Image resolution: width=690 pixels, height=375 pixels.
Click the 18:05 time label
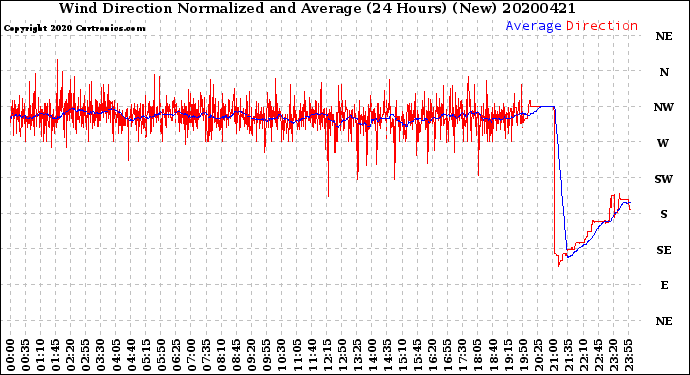click(478, 355)
